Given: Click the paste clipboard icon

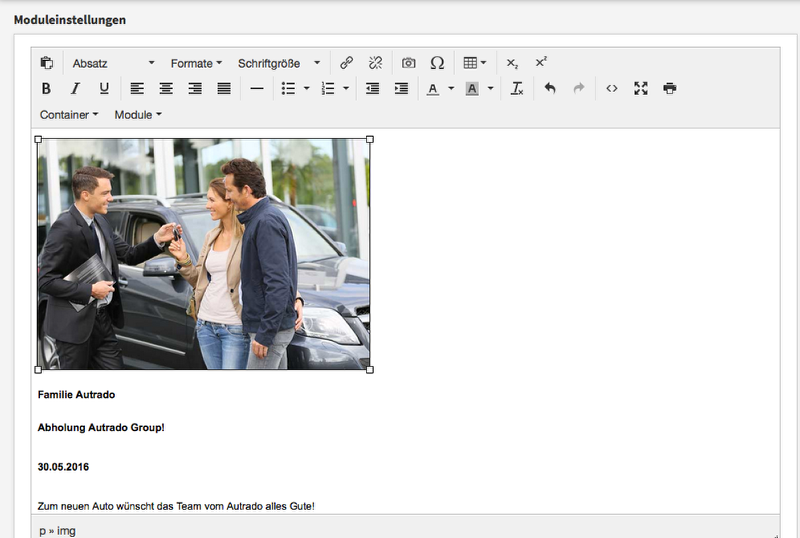Looking at the screenshot, I should click(46, 63).
